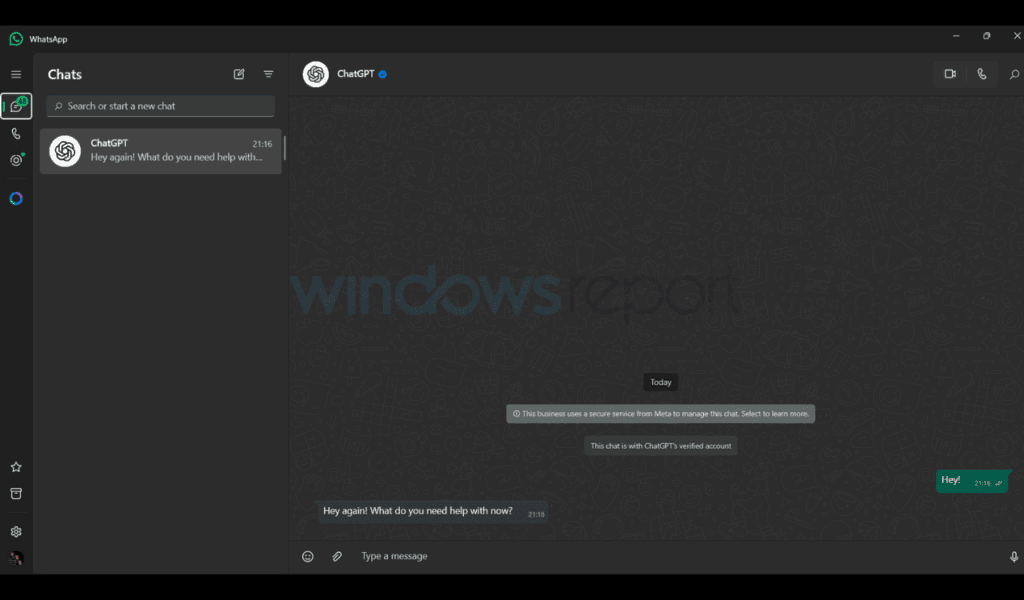
Task: Open the ChatGPT conversation in chat list
Action: point(161,151)
